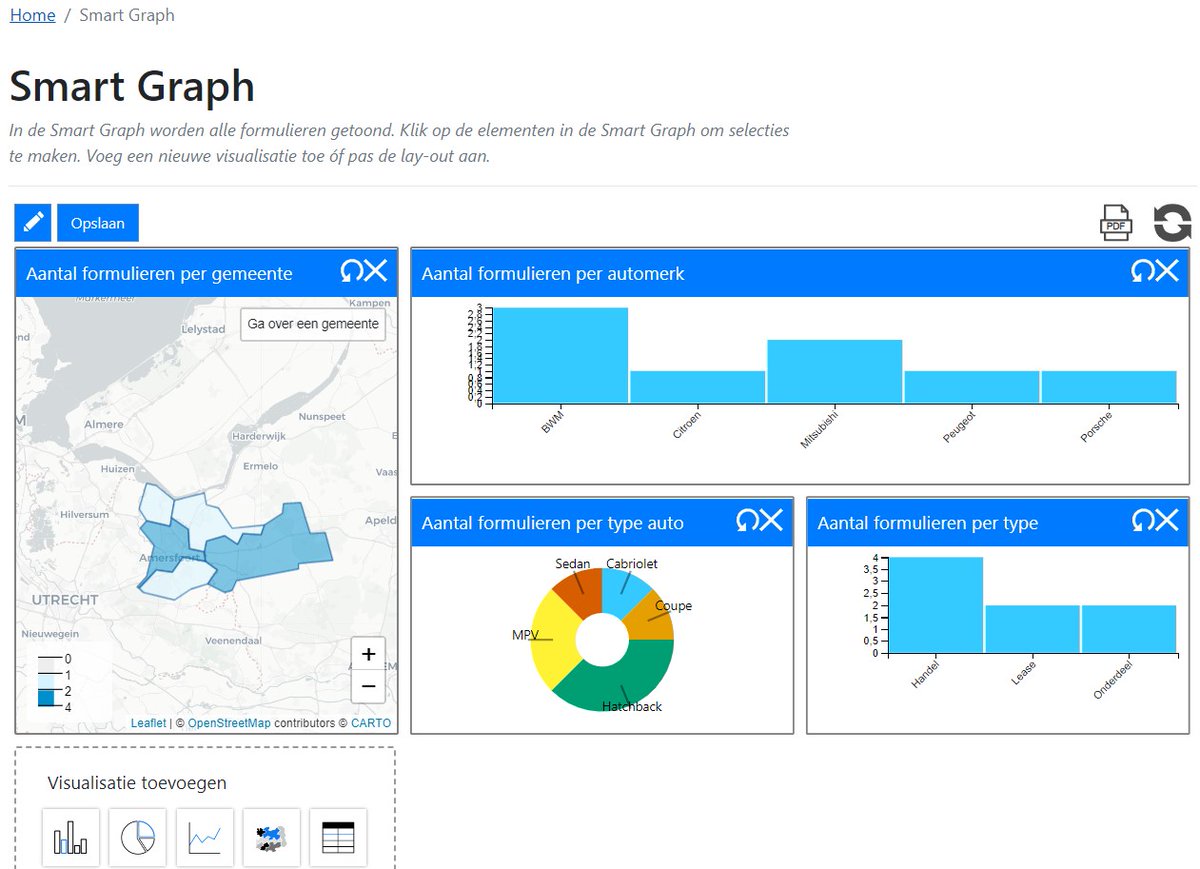Click the 'Visualisatie toevoegen' heading
This screenshot has width=1200, height=869.
coord(137,783)
